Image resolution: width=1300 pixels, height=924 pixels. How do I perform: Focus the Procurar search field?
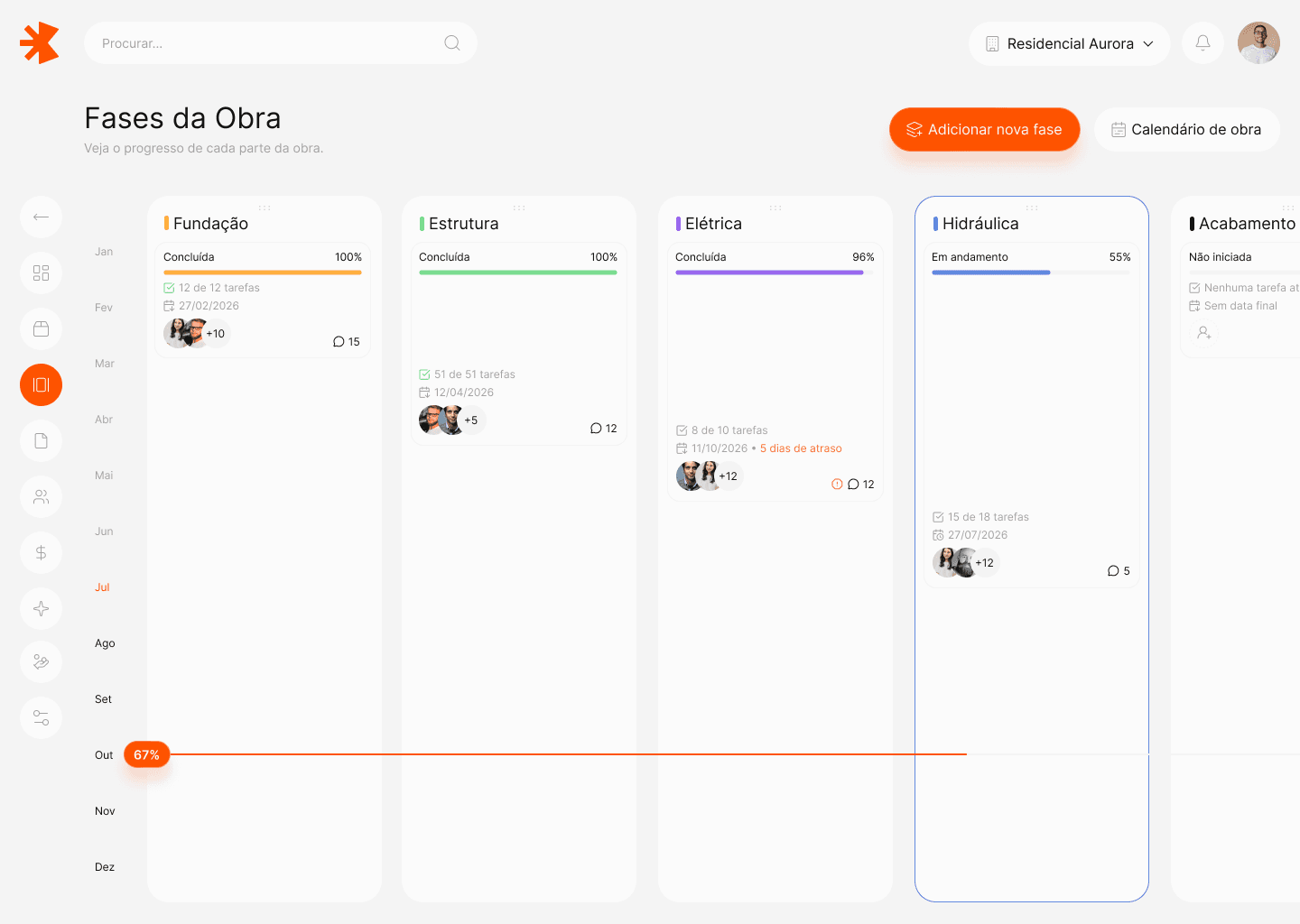coord(281,43)
